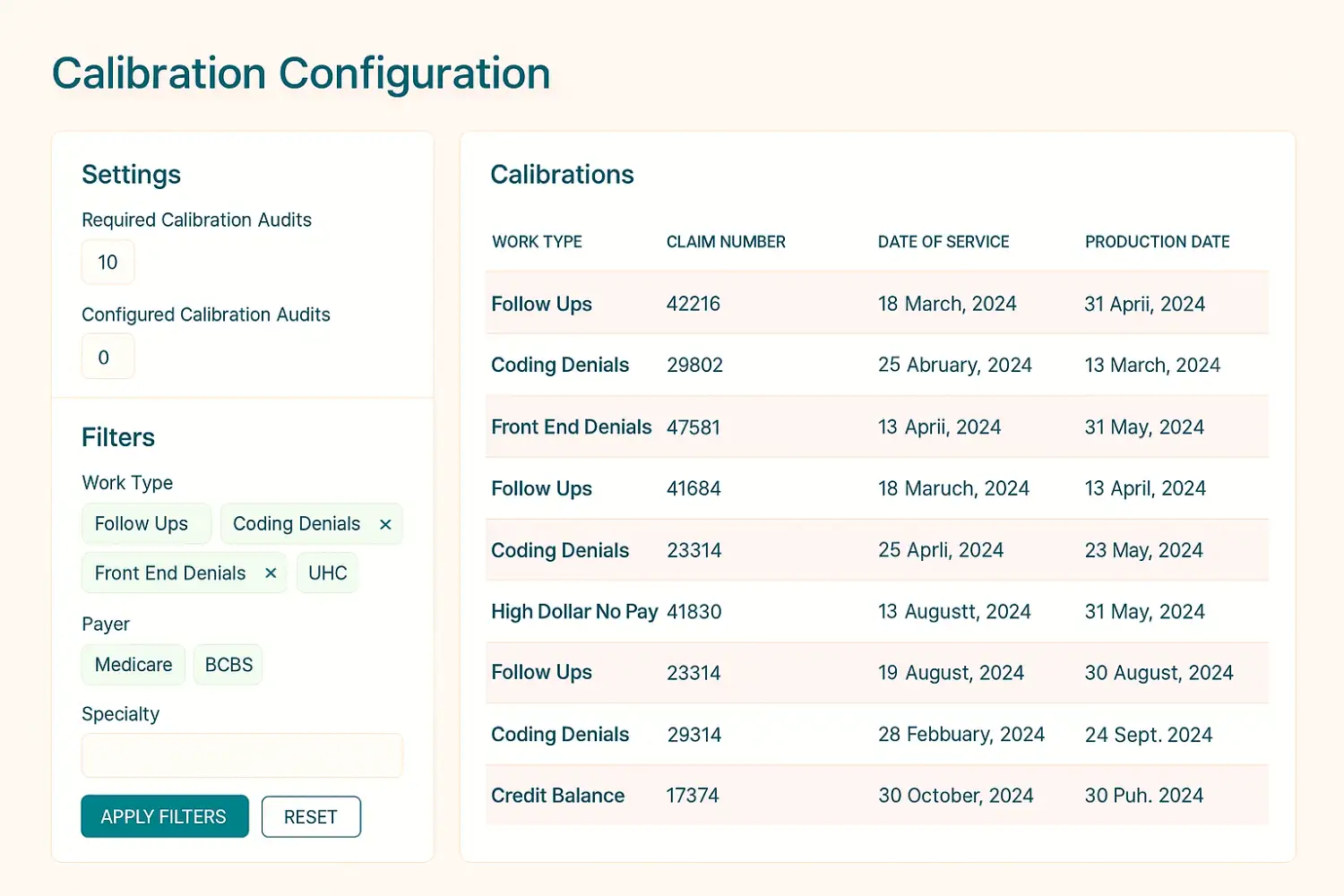
Task: Edit the Required Calibration Audits value
Action: pos(108,263)
